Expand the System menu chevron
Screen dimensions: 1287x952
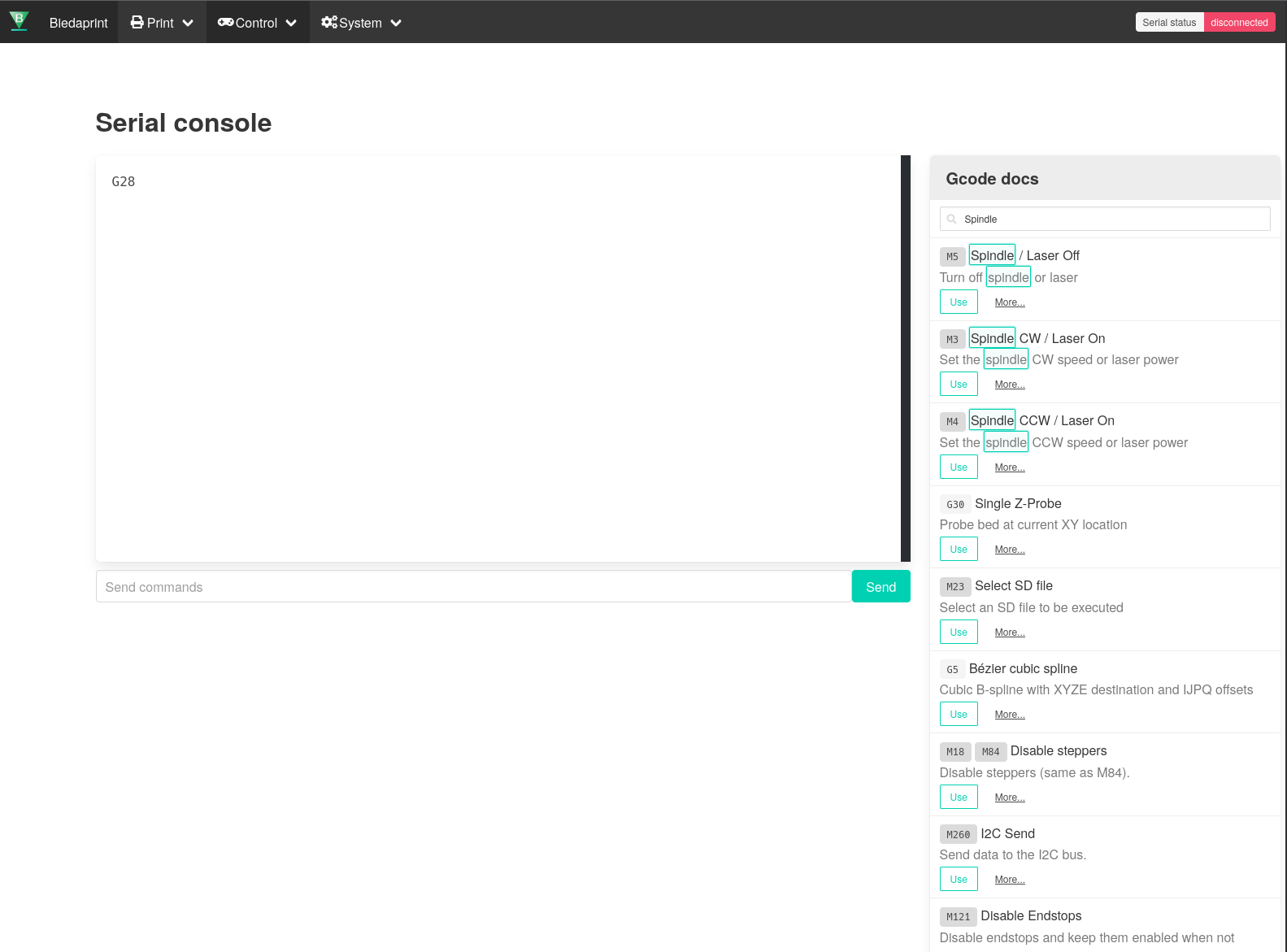click(396, 24)
